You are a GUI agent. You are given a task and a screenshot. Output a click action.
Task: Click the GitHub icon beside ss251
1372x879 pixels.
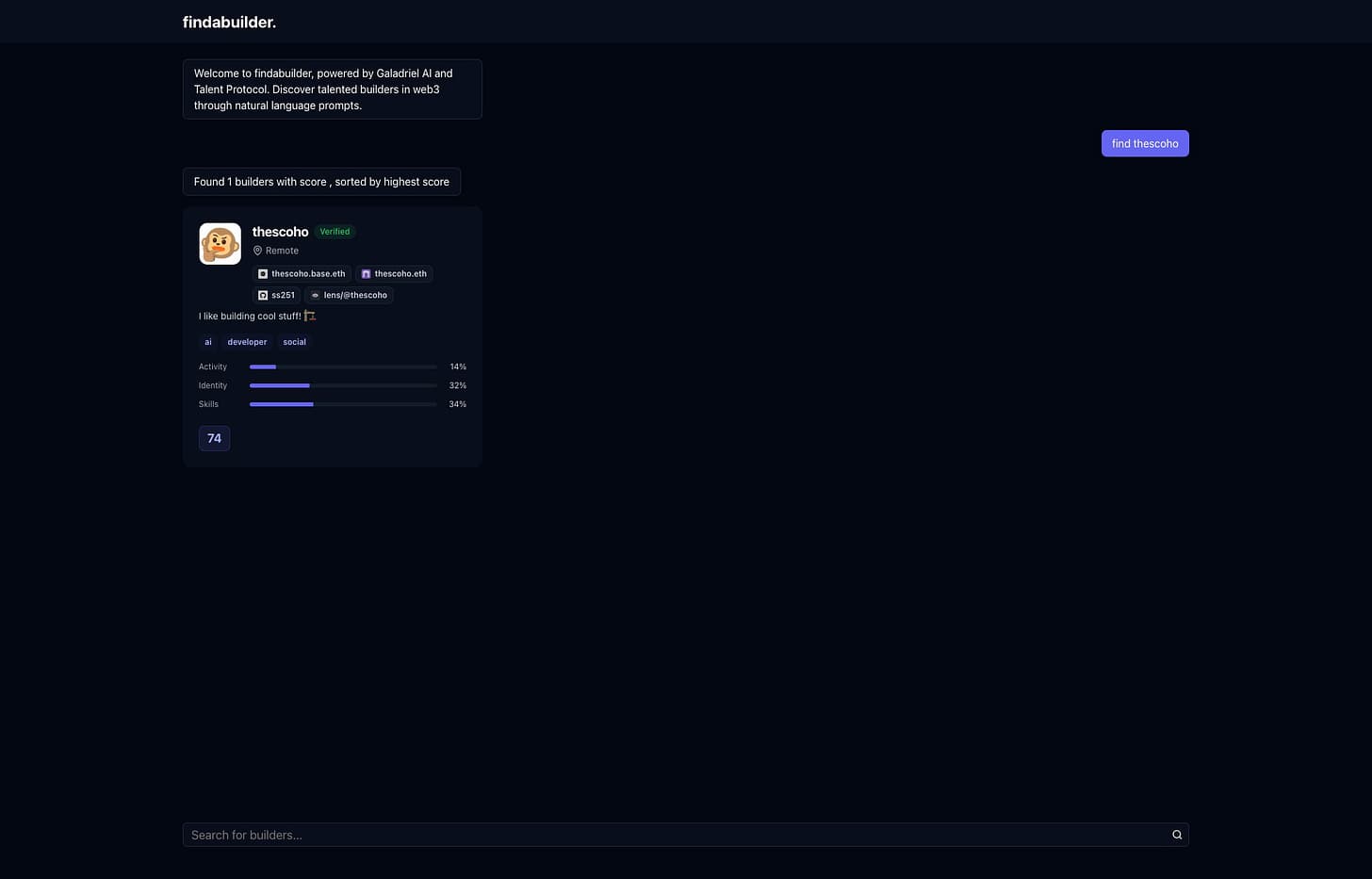263,296
